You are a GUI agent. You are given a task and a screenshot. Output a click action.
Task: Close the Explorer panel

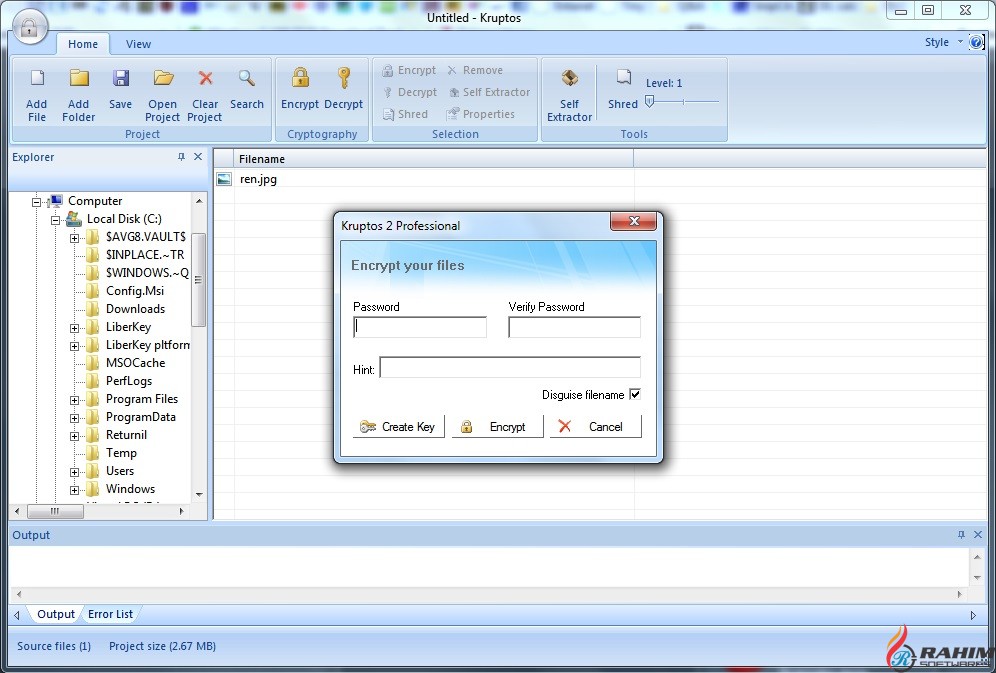[x=198, y=157]
